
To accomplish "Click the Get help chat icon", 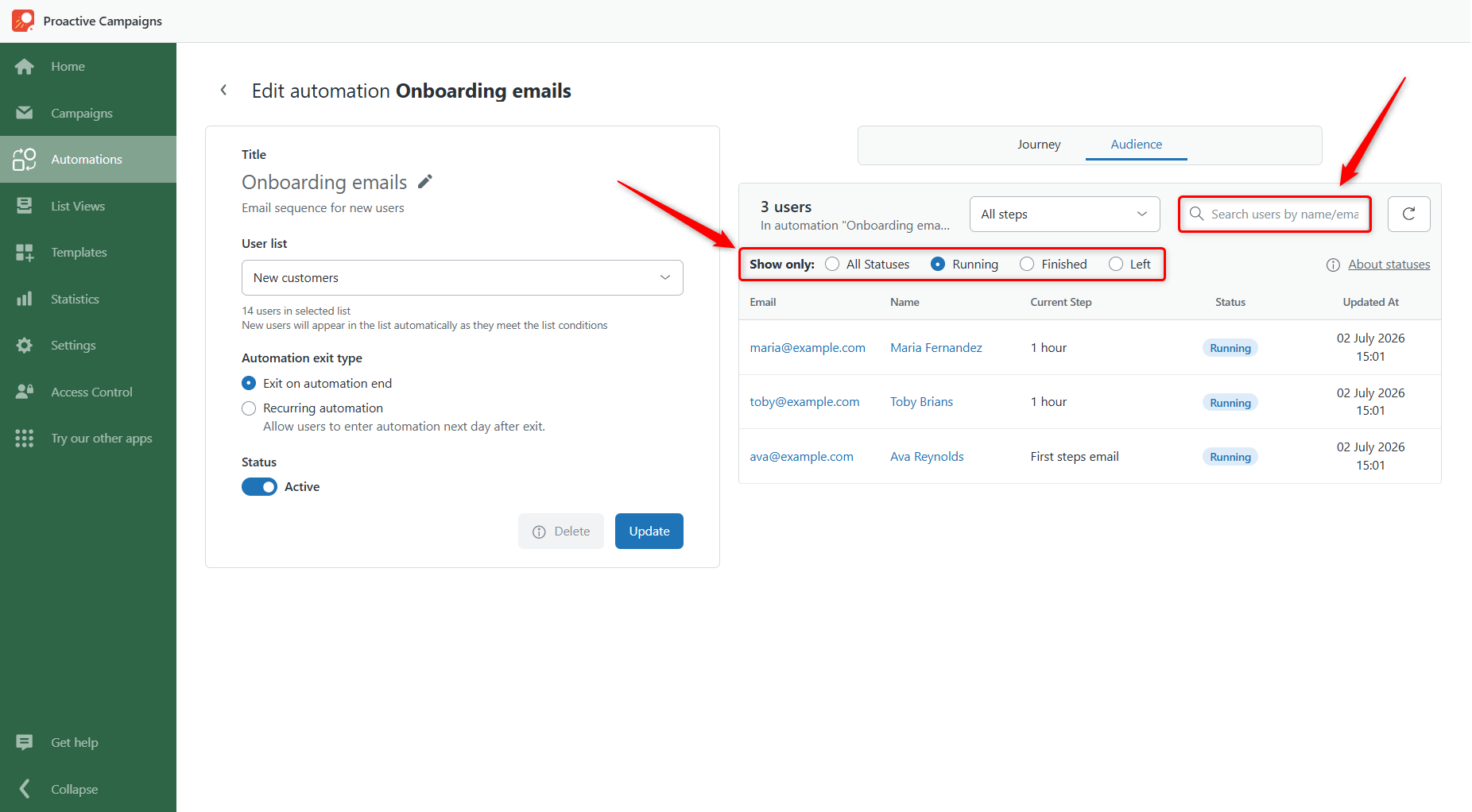I will pyautogui.click(x=25, y=742).
